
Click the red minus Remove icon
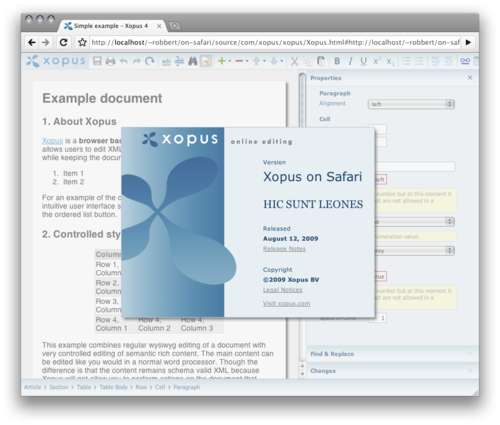pyautogui.click(x=239, y=61)
